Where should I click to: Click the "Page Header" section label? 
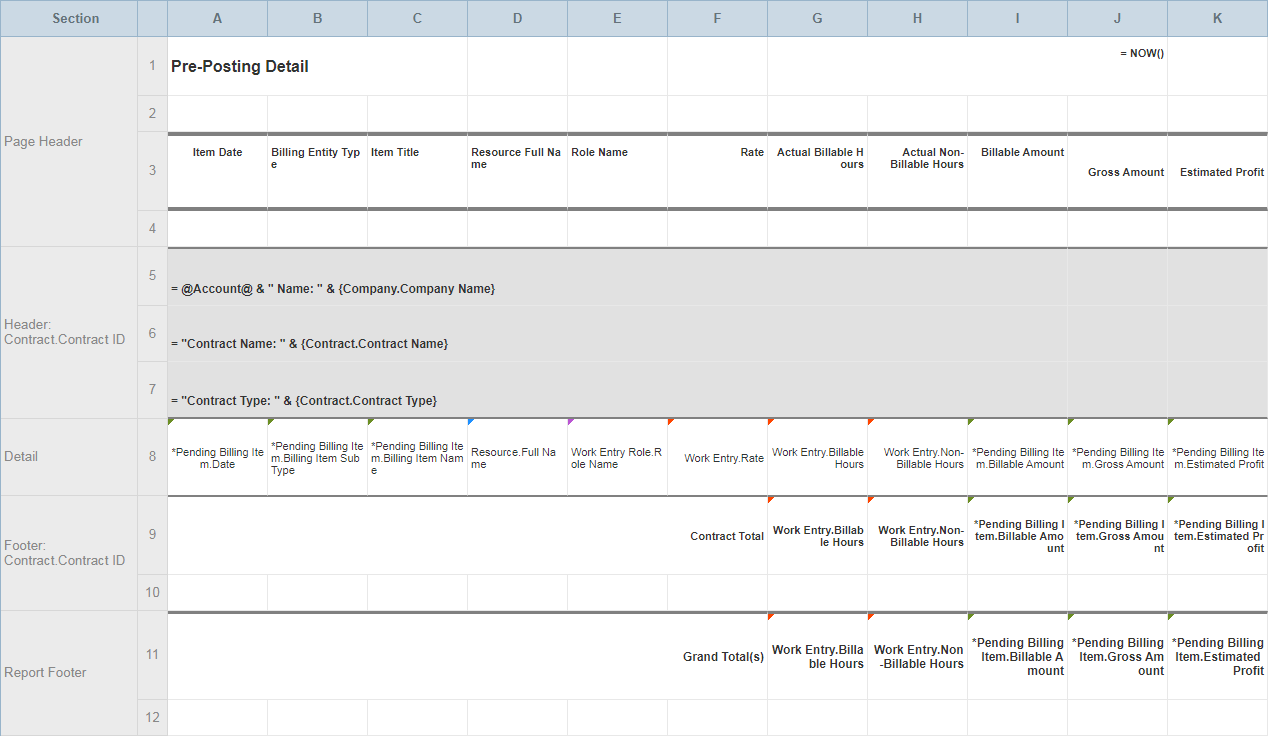[x=43, y=142]
